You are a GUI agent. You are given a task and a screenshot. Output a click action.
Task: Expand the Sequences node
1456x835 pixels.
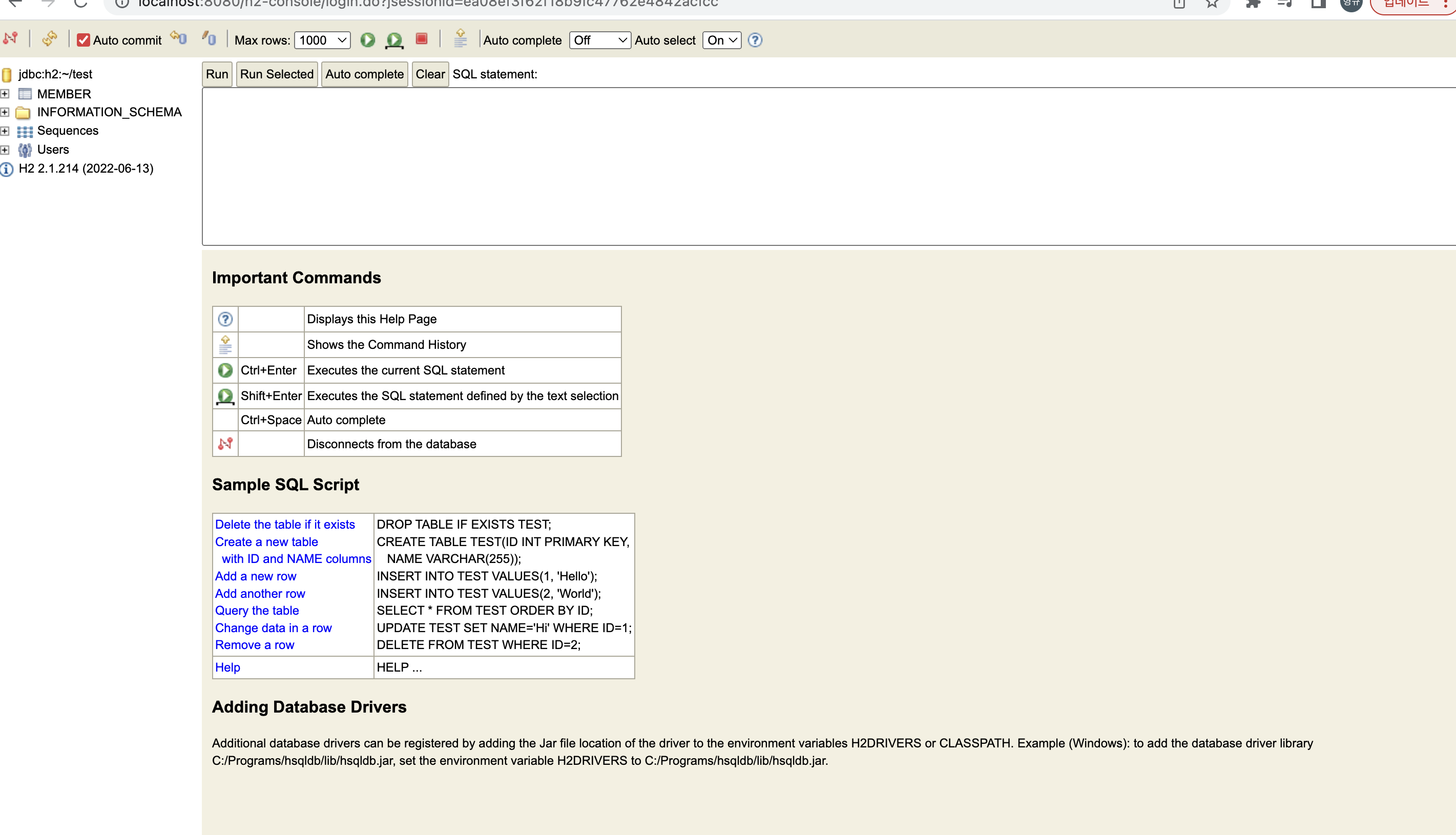[x=5, y=131]
